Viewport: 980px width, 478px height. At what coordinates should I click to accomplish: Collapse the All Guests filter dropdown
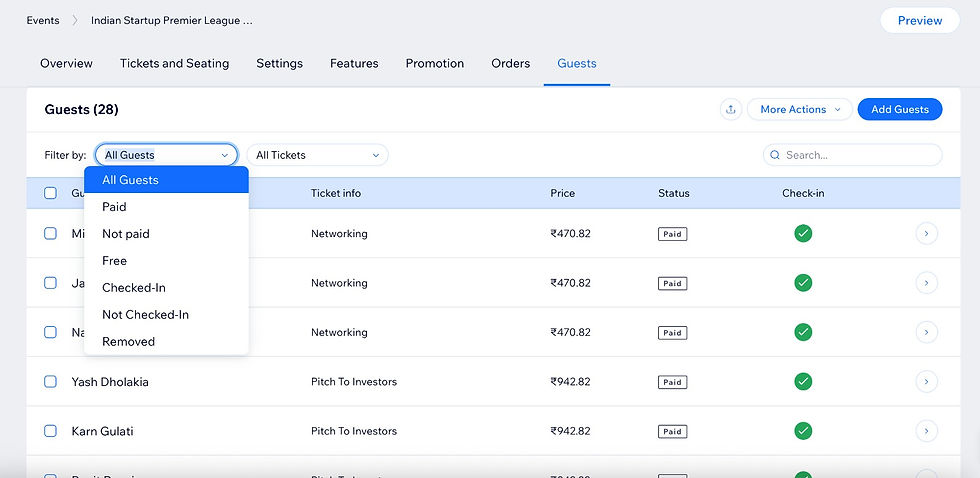pyautogui.click(x=166, y=155)
